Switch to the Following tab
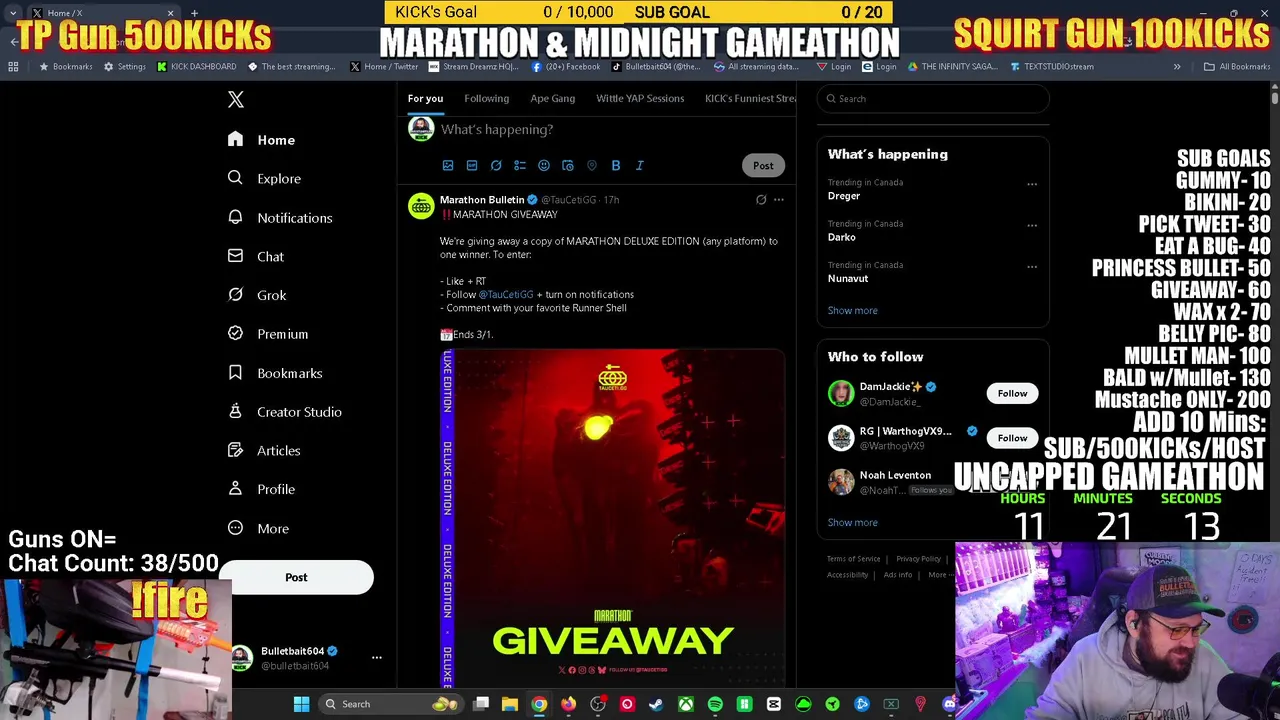 (x=486, y=98)
